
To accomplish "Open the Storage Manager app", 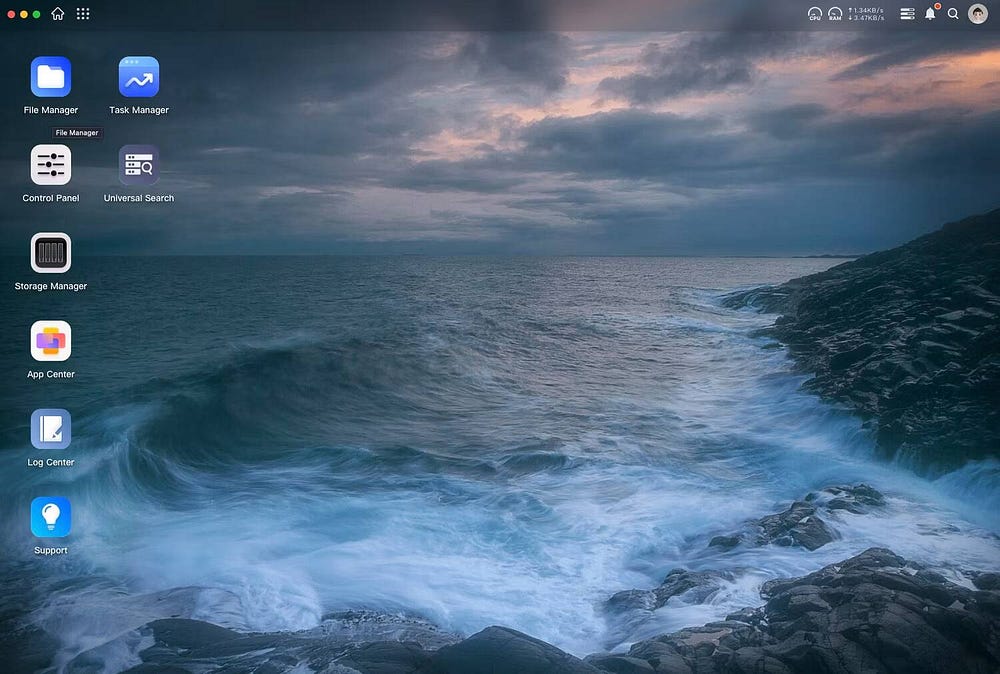I will 51,253.
